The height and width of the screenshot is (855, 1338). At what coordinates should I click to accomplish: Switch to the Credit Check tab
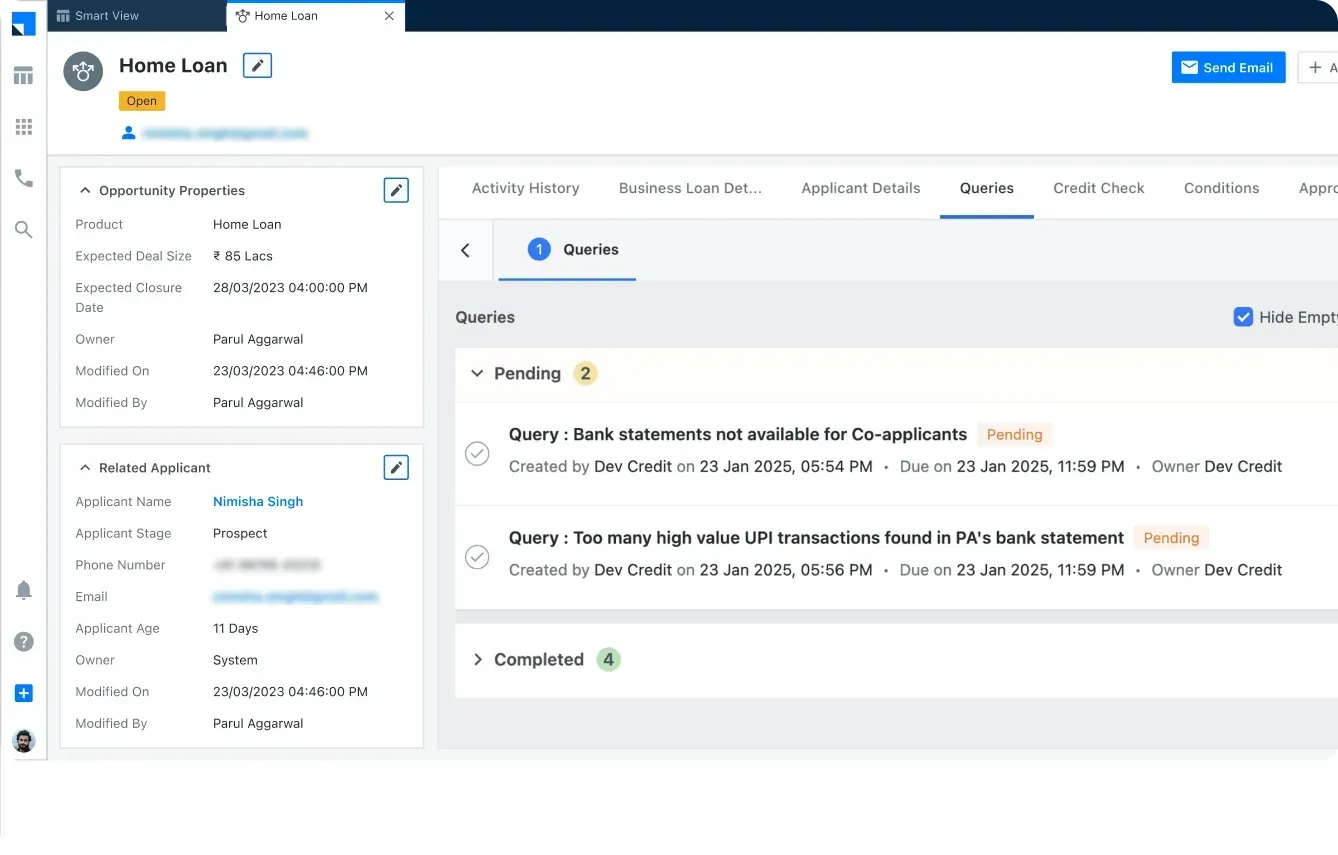pyautogui.click(x=1098, y=188)
